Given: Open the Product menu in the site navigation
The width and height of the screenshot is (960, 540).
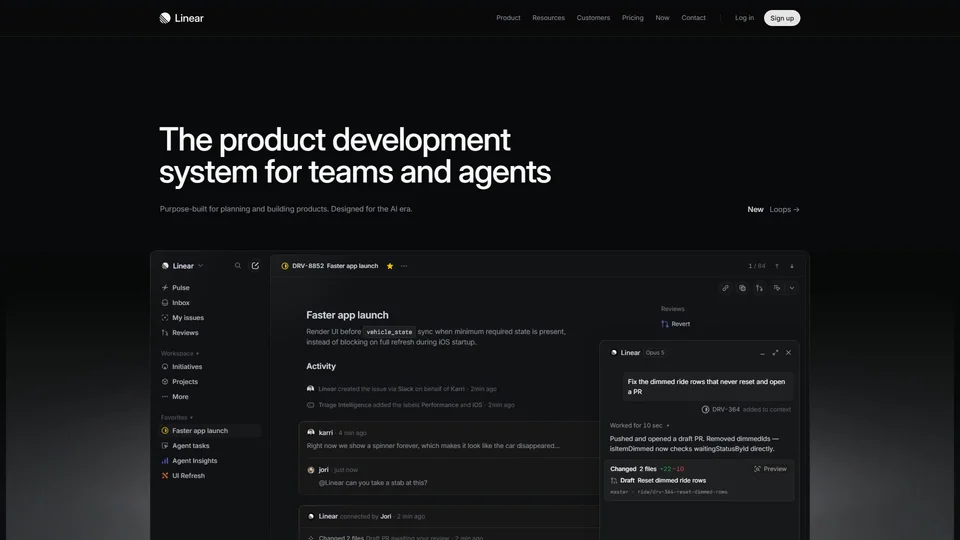Looking at the screenshot, I should click(508, 18).
